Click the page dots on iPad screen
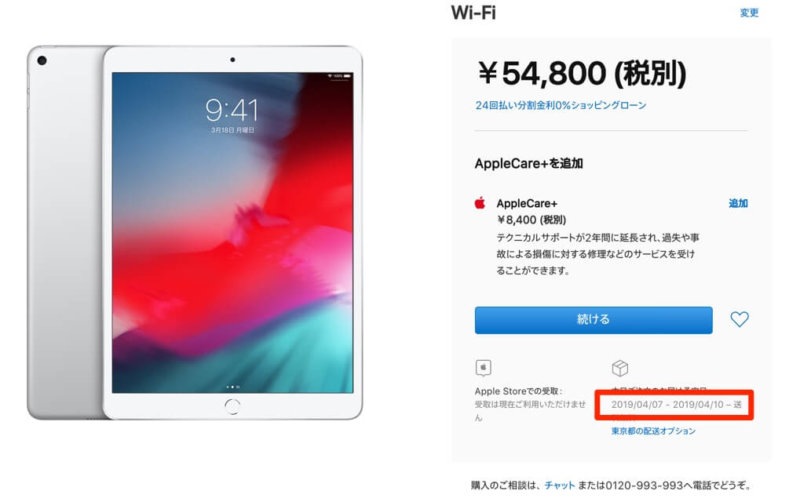 pyautogui.click(x=233, y=387)
